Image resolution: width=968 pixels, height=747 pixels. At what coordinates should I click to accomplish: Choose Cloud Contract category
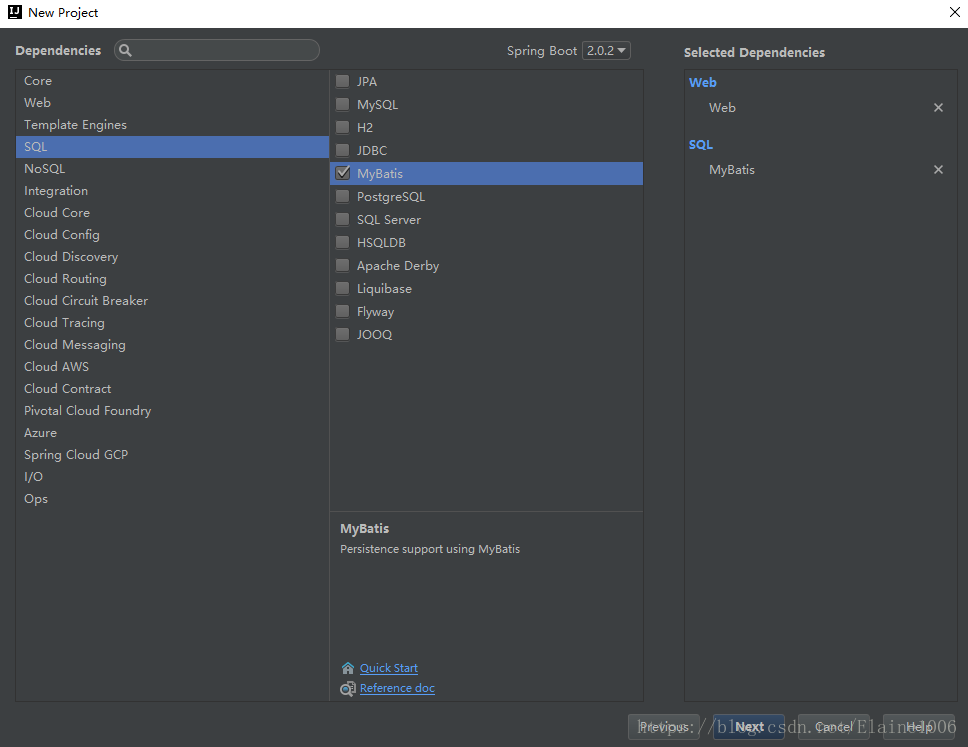pyautogui.click(x=172, y=389)
